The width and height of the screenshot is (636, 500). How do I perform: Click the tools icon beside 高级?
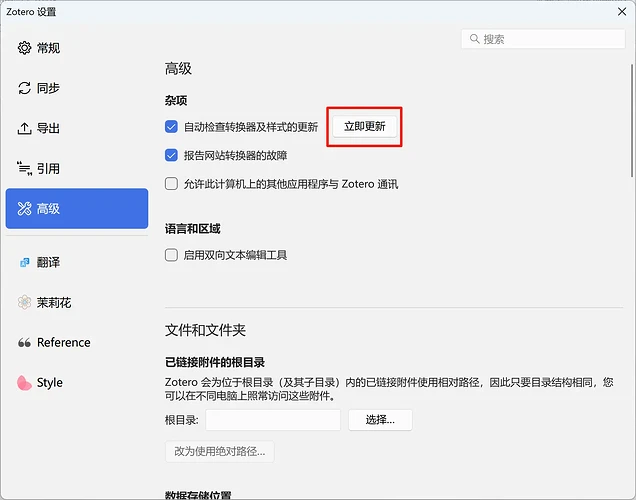pyautogui.click(x=24, y=209)
